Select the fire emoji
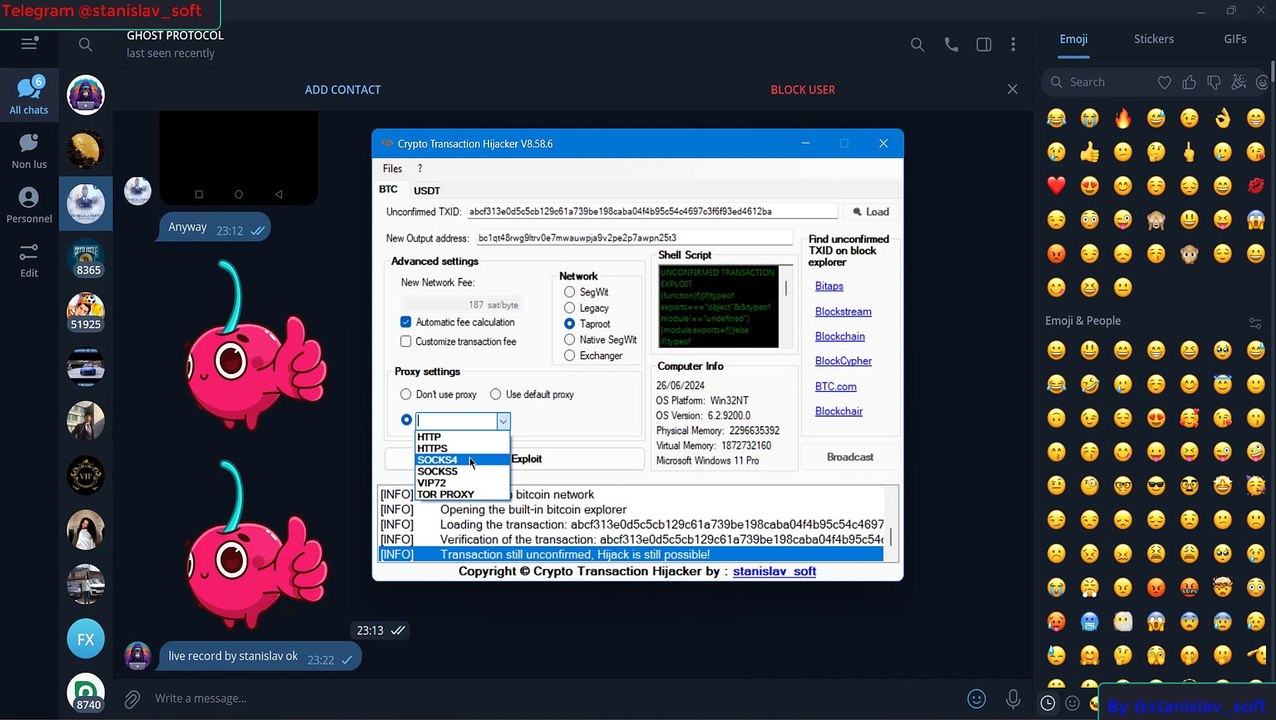 tap(1122, 119)
